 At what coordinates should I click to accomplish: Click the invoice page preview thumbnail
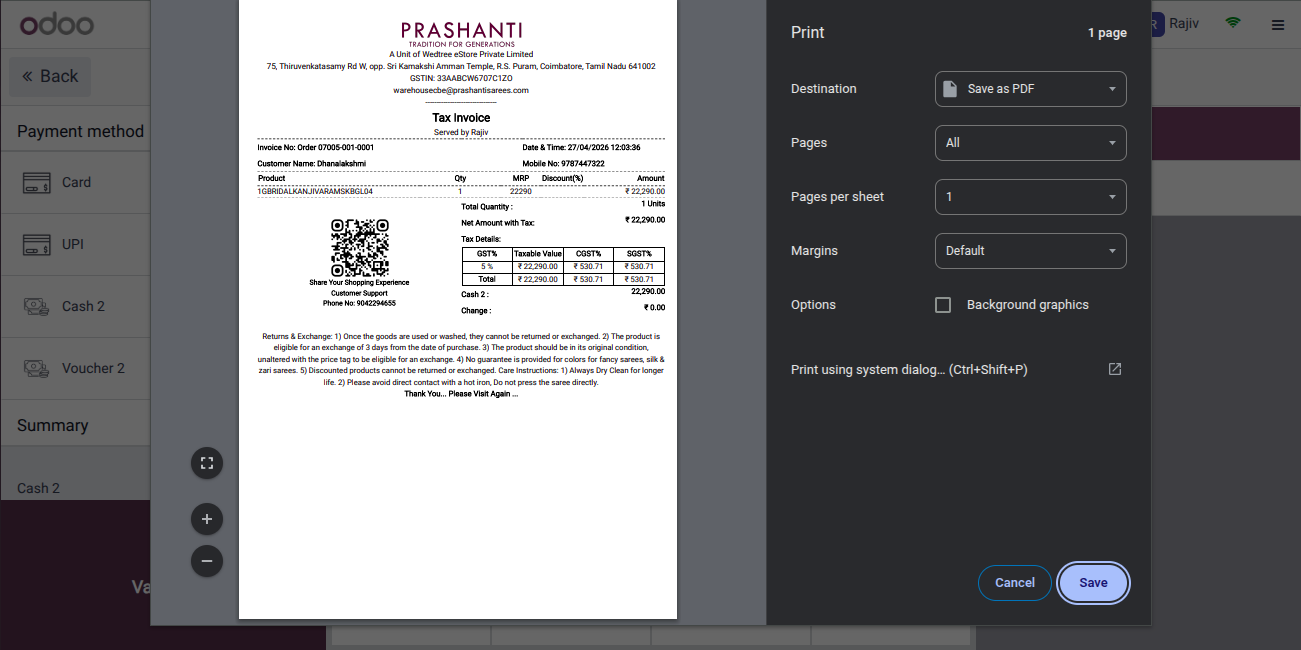pos(458,309)
